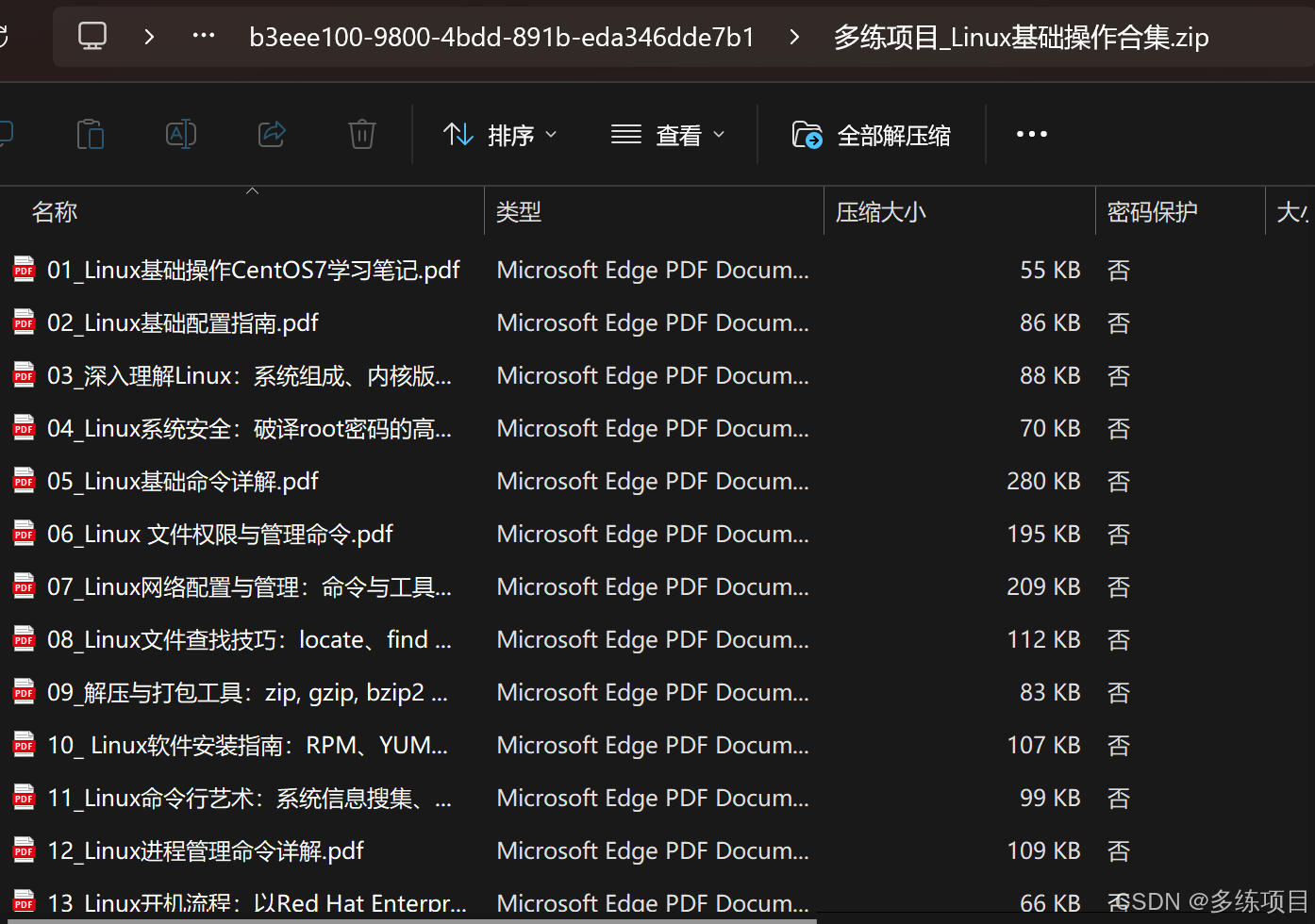
Task: Click 否 password cell for 01_Linux基础操作 row
Action: tap(1119, 271)
